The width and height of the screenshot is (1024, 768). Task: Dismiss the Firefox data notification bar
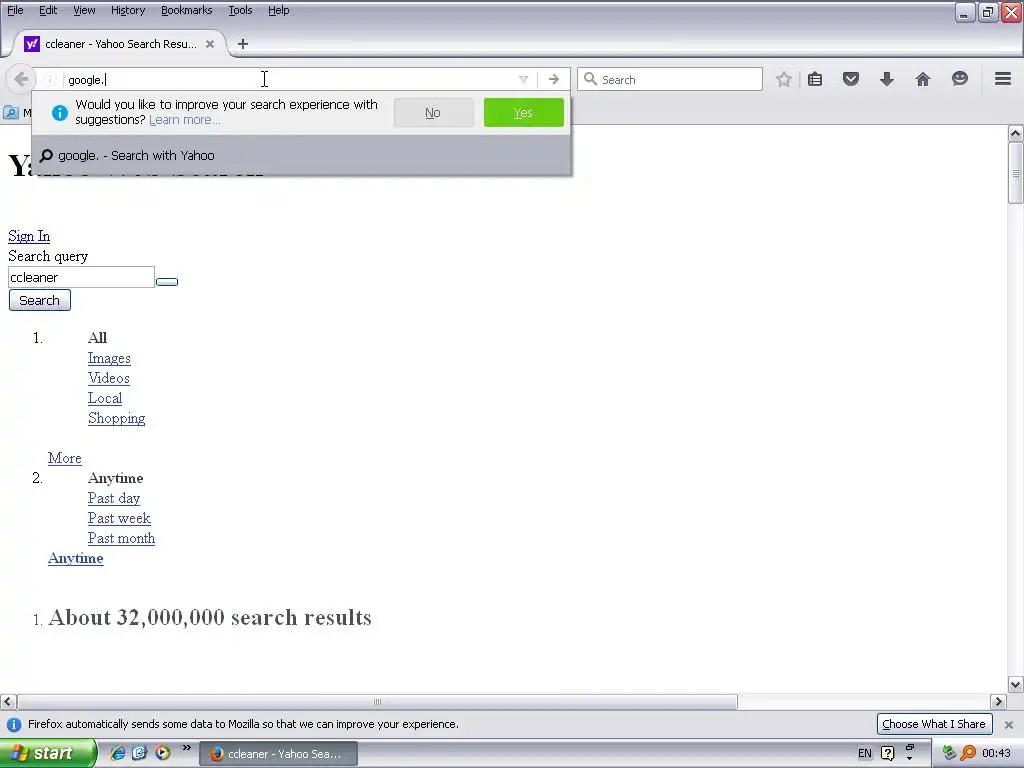1008,725
